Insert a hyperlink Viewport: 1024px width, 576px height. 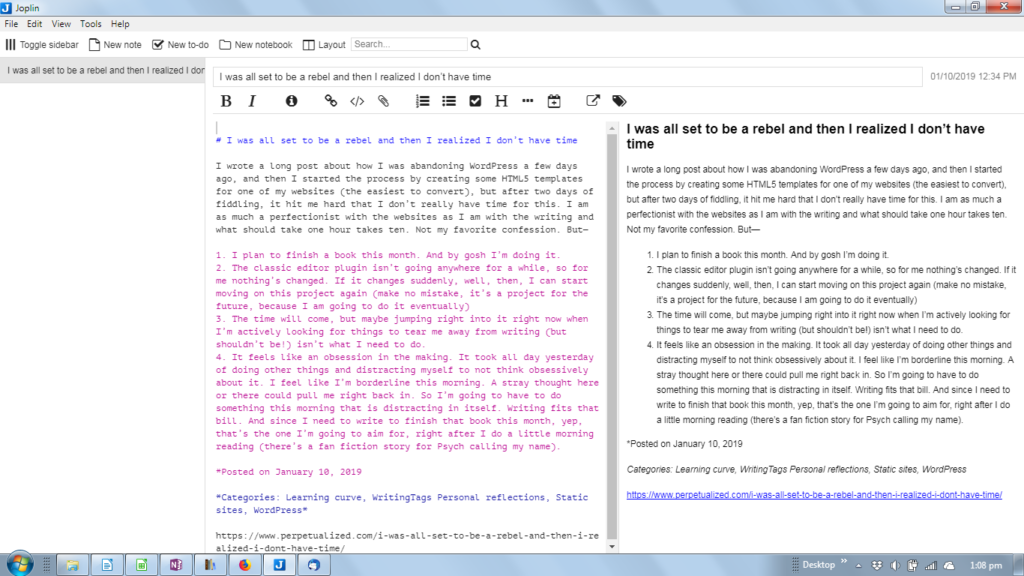click(331, 101)
